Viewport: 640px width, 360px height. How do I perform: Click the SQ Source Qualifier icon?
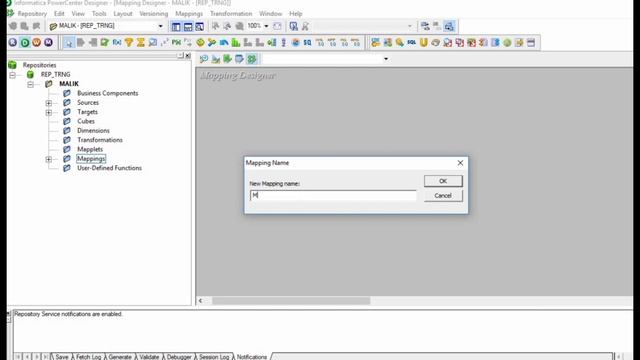click(307, 42)
